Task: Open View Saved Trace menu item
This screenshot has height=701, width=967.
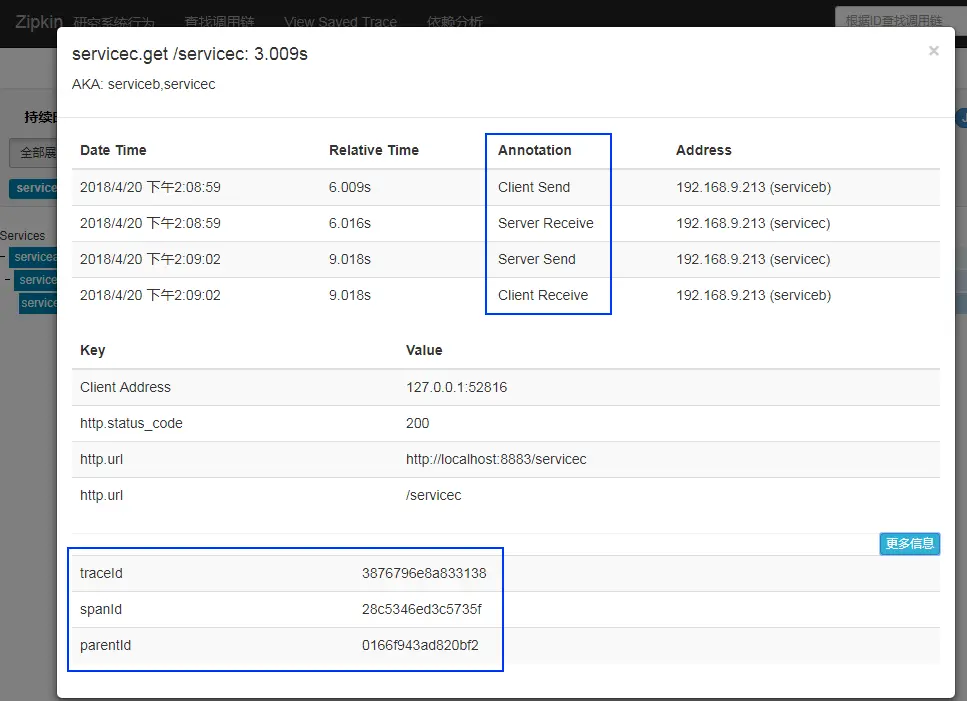Action: pyautogui.click(x=340, y=22)
